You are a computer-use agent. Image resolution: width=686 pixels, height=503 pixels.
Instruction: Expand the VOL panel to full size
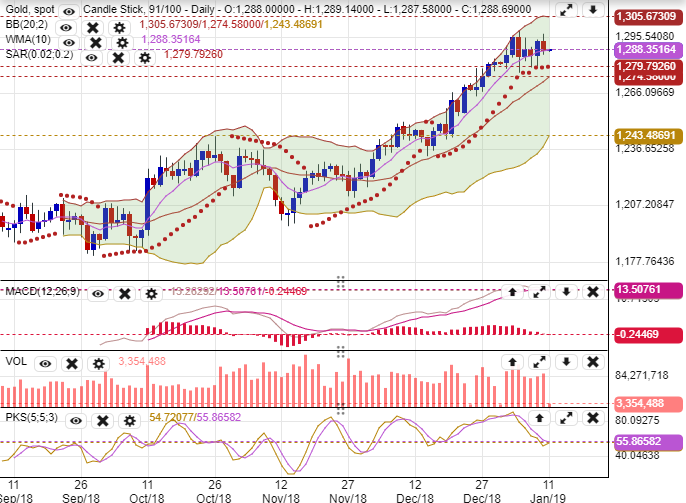539,361
